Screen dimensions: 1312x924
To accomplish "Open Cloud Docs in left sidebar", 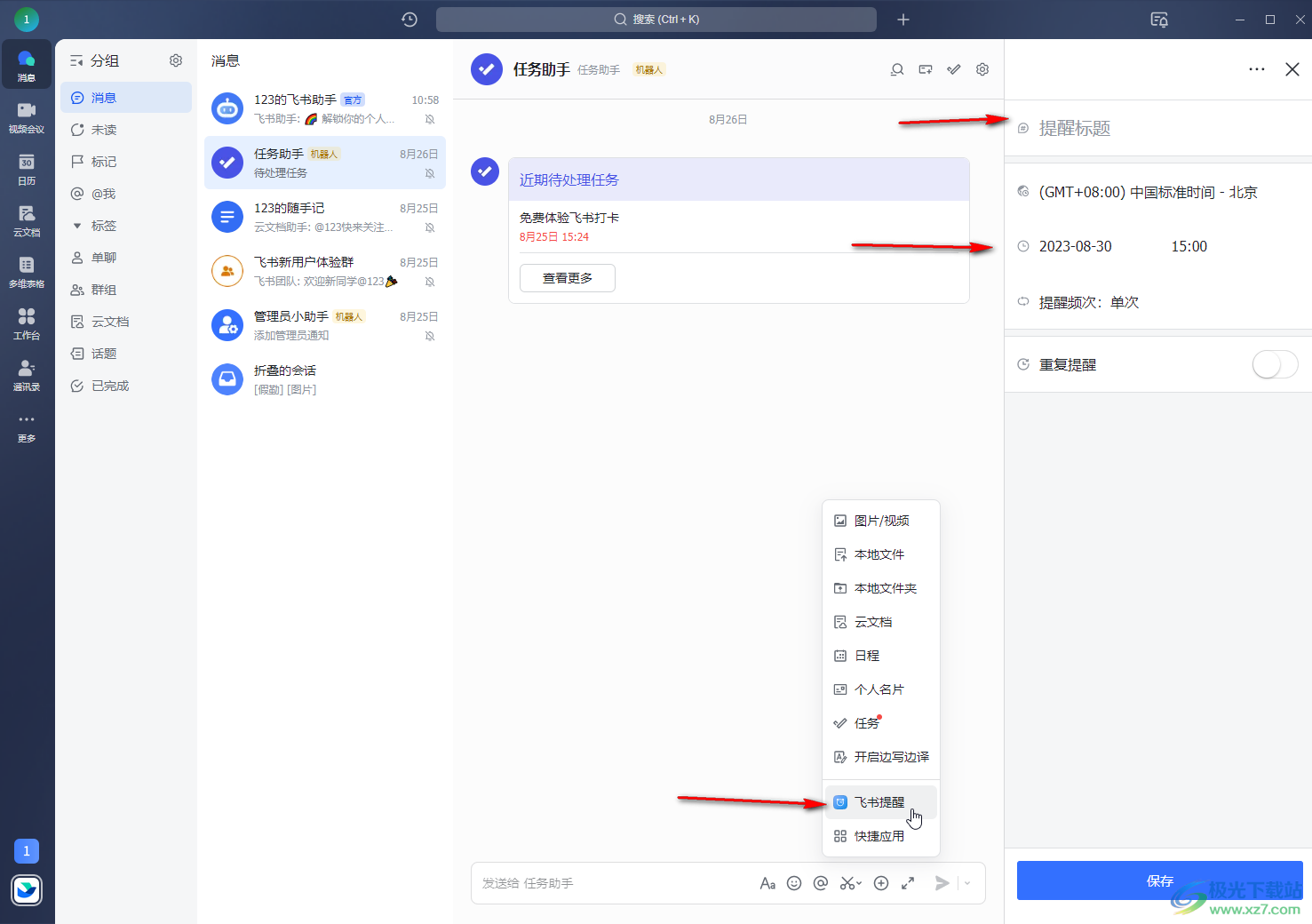I will [27, 219].
